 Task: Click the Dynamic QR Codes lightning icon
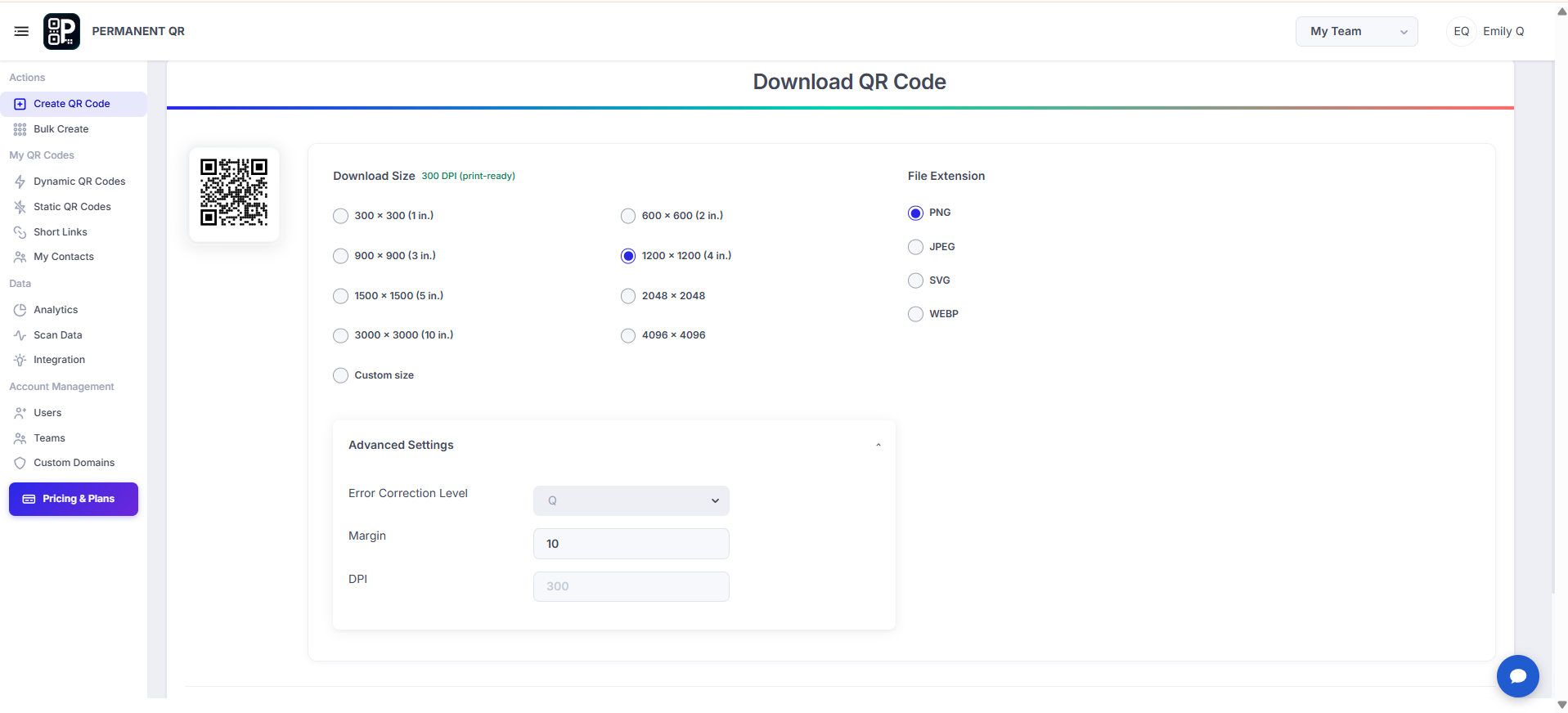[20, 182]
